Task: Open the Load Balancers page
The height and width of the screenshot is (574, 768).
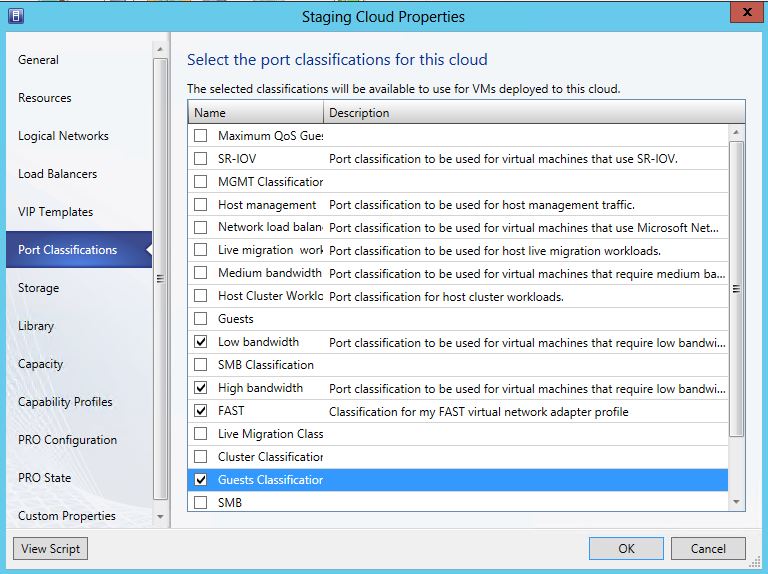Action: coord(57,174)
